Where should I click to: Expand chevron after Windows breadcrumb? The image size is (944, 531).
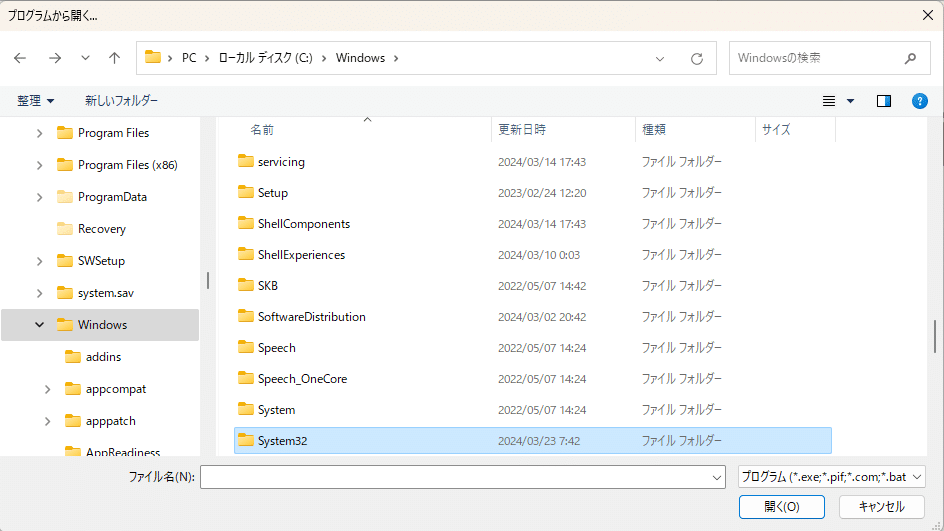click(x=396, y=58)
